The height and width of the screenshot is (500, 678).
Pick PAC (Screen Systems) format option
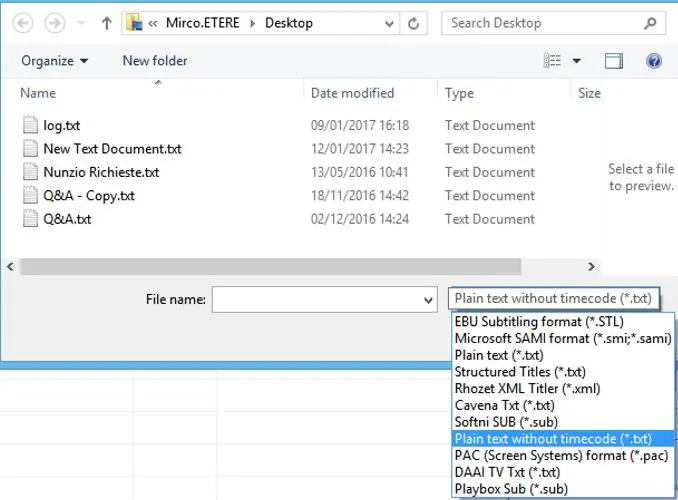546,455
